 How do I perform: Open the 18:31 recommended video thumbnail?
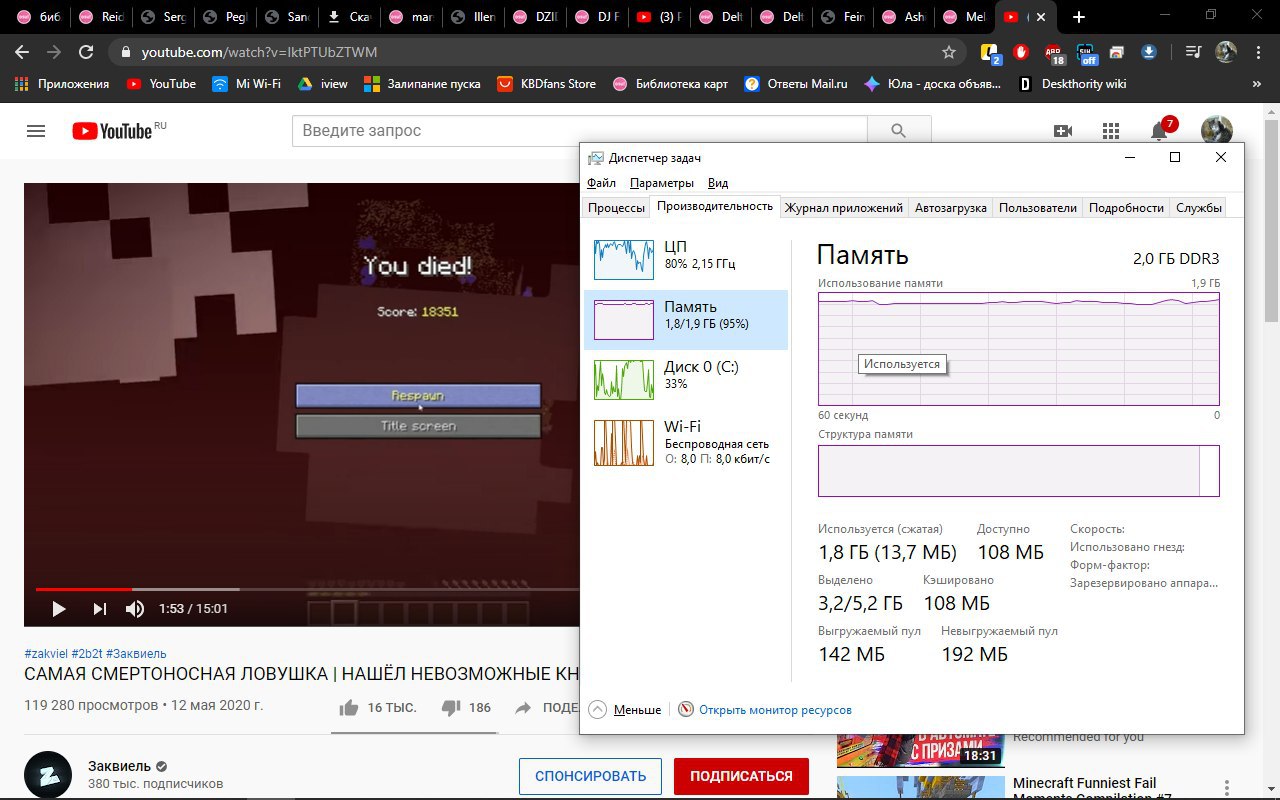coord(920,750)
